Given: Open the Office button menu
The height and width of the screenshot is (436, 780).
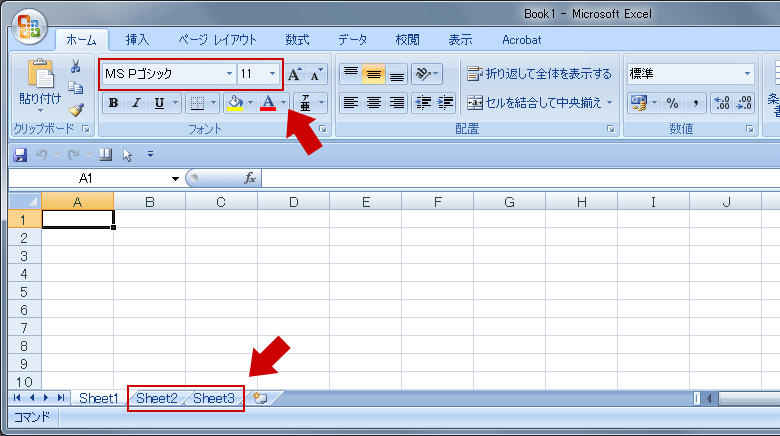Looking at the screenshot, I should [29, 27].
